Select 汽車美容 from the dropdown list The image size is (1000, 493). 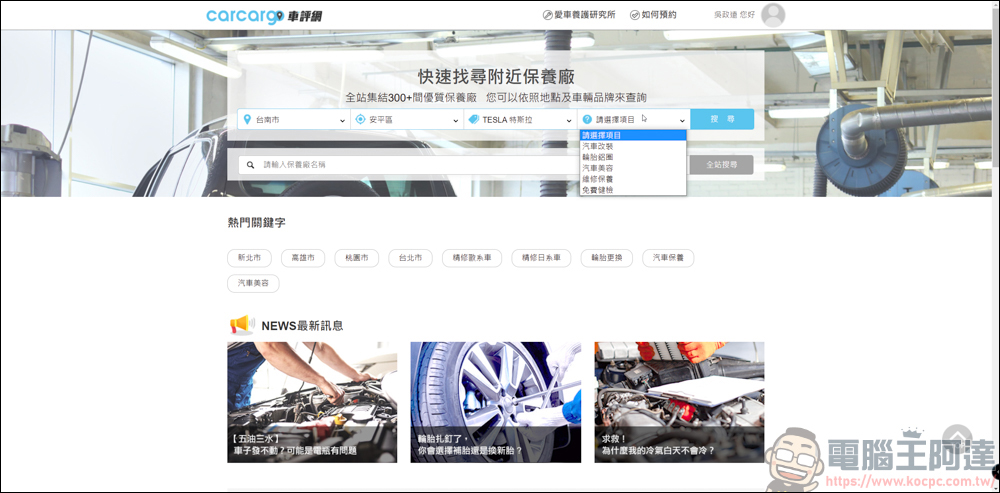click(633, 168)
